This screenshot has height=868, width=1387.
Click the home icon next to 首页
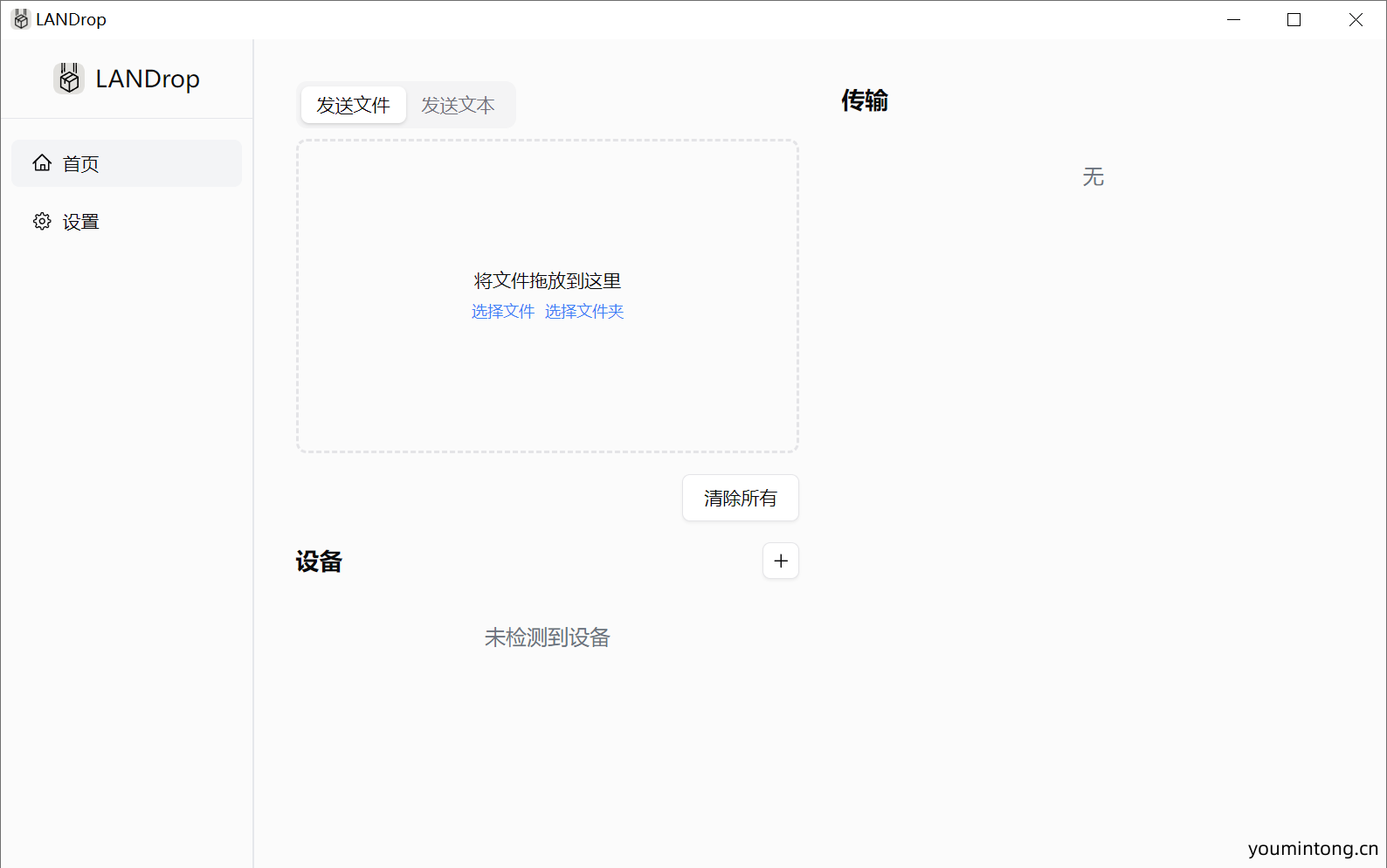tap(42, 163)
